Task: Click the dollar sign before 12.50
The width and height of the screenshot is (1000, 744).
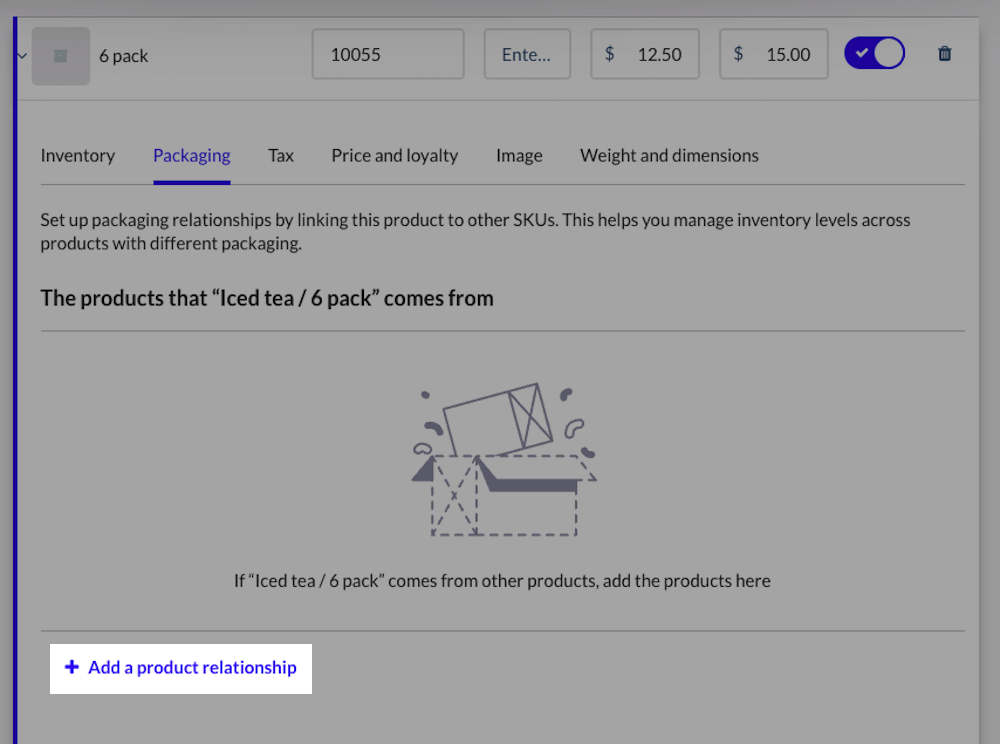Action: click(x=610, y=54)
